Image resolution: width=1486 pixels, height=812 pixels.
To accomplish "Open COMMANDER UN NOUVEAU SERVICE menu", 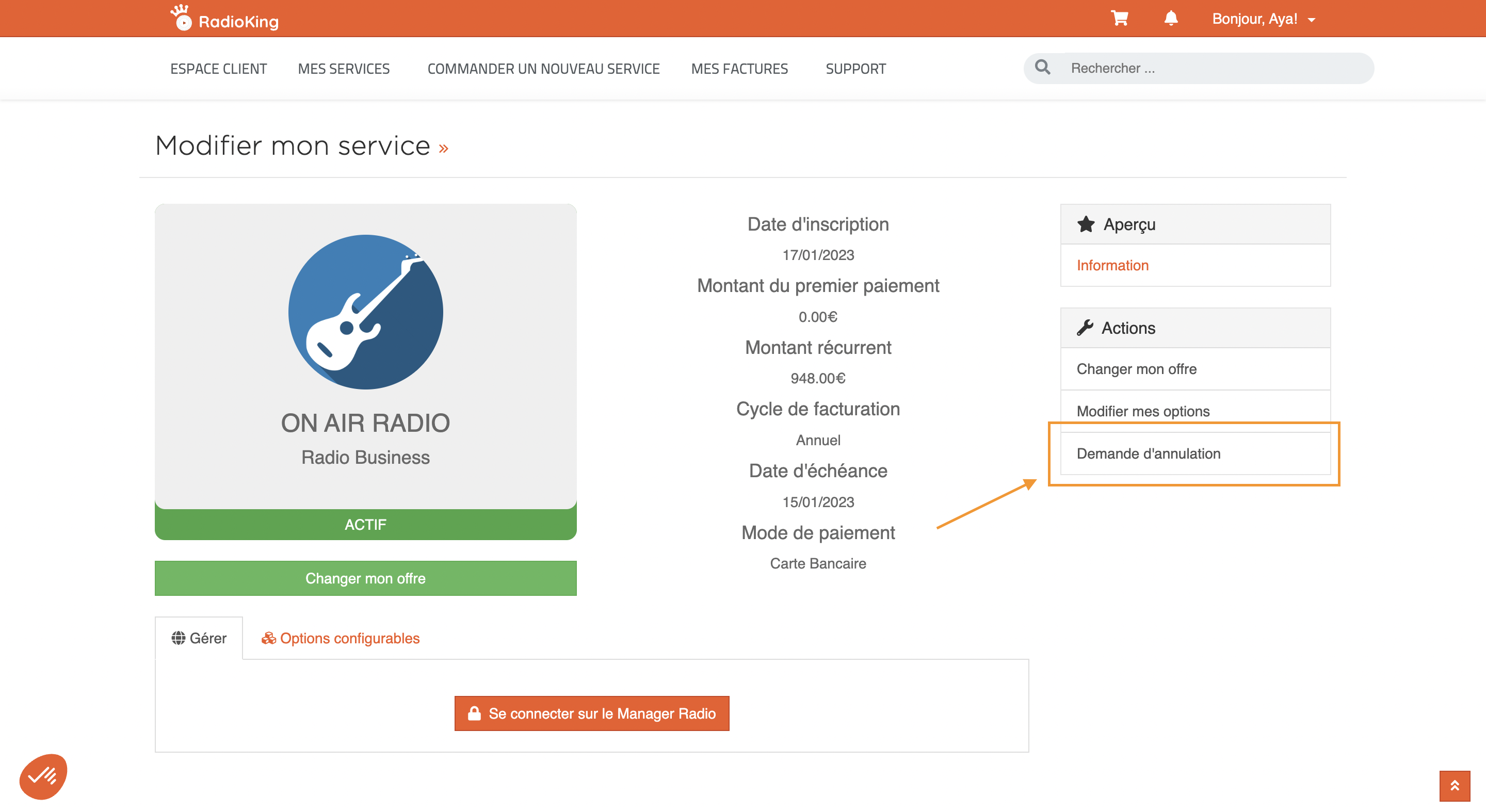I will (543, 69).
